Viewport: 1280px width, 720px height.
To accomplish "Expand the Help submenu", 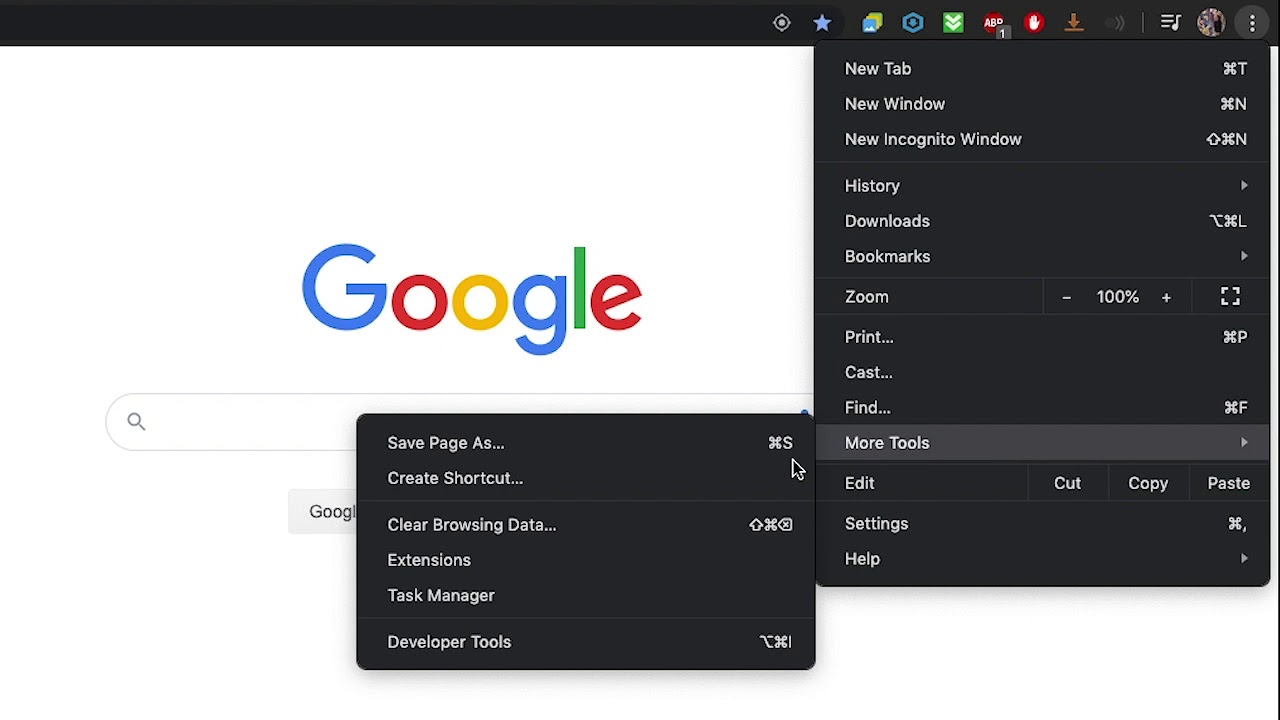I will pos(1043,559).
